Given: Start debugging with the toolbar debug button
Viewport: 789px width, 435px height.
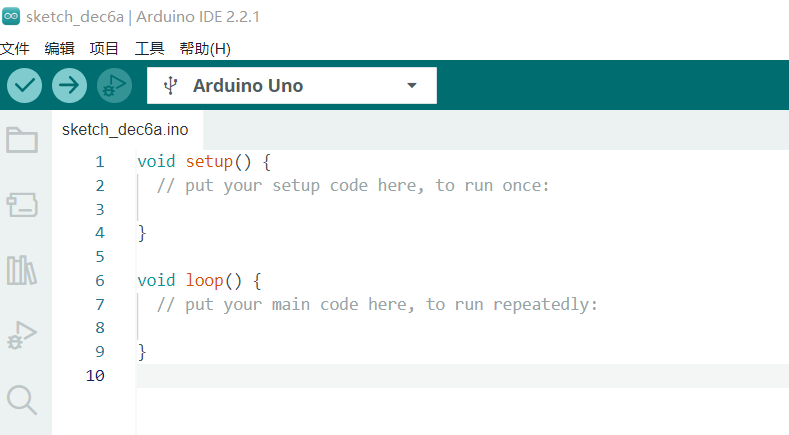Looking at the screenshot, I should coord(115,86).
